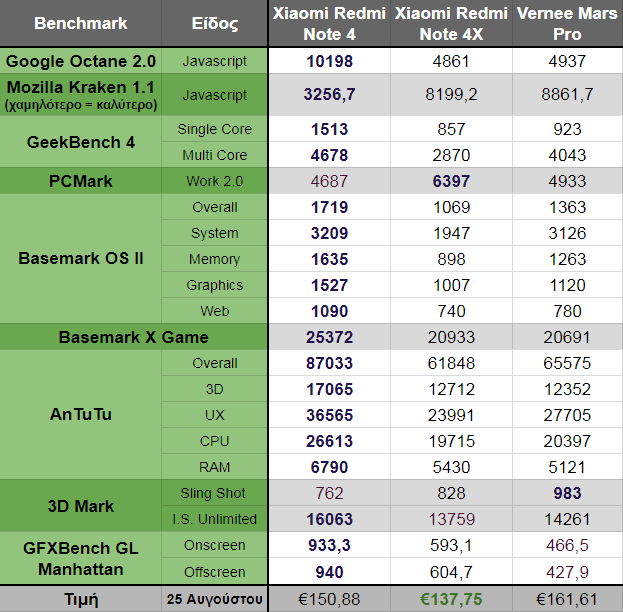Click the Google Octane 2.0 row label
This screenshot has height=612, width=623.
coord(81,61)
